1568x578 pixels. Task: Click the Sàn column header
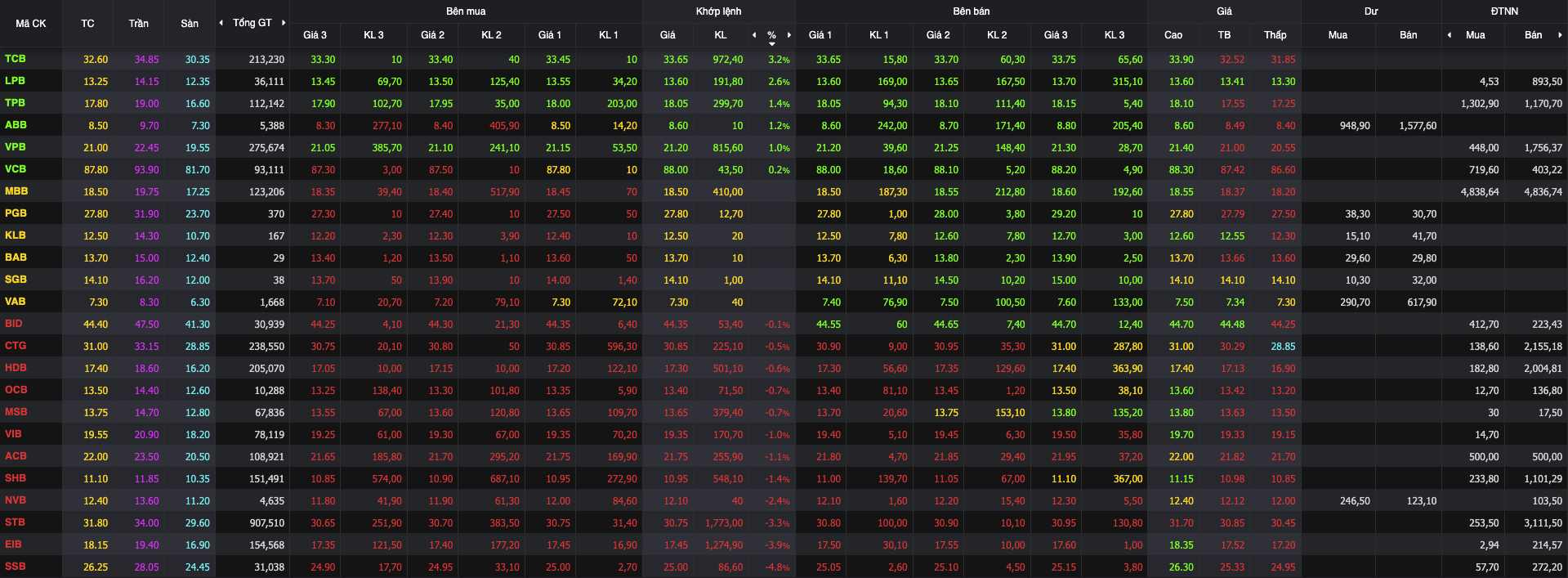pos(190,24)
